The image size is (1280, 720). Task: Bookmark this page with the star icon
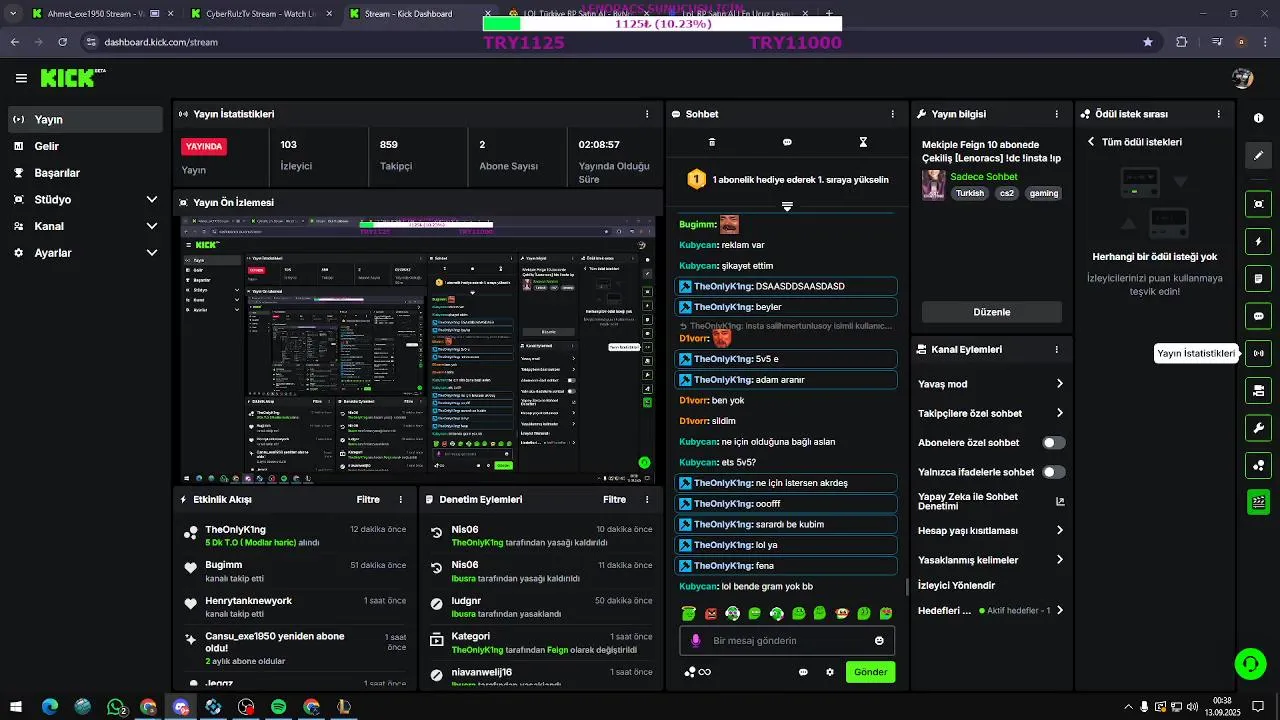click(1148, 42)
